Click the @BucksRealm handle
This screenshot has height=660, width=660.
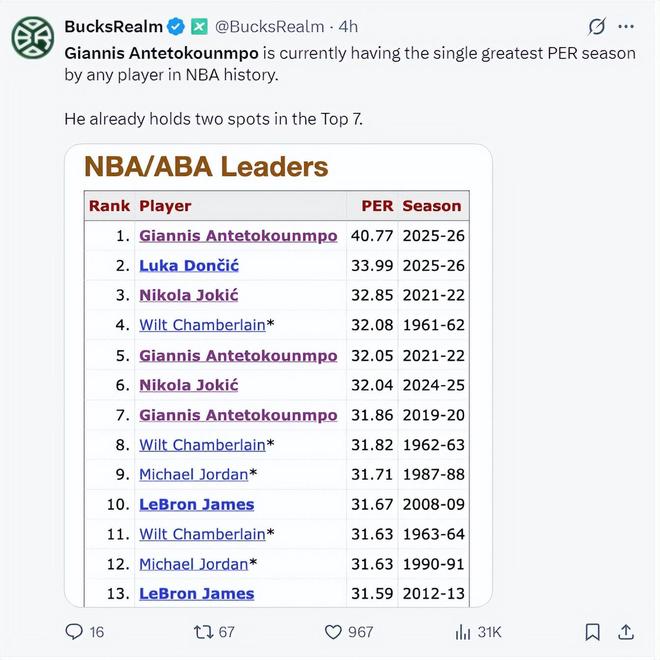269,26
